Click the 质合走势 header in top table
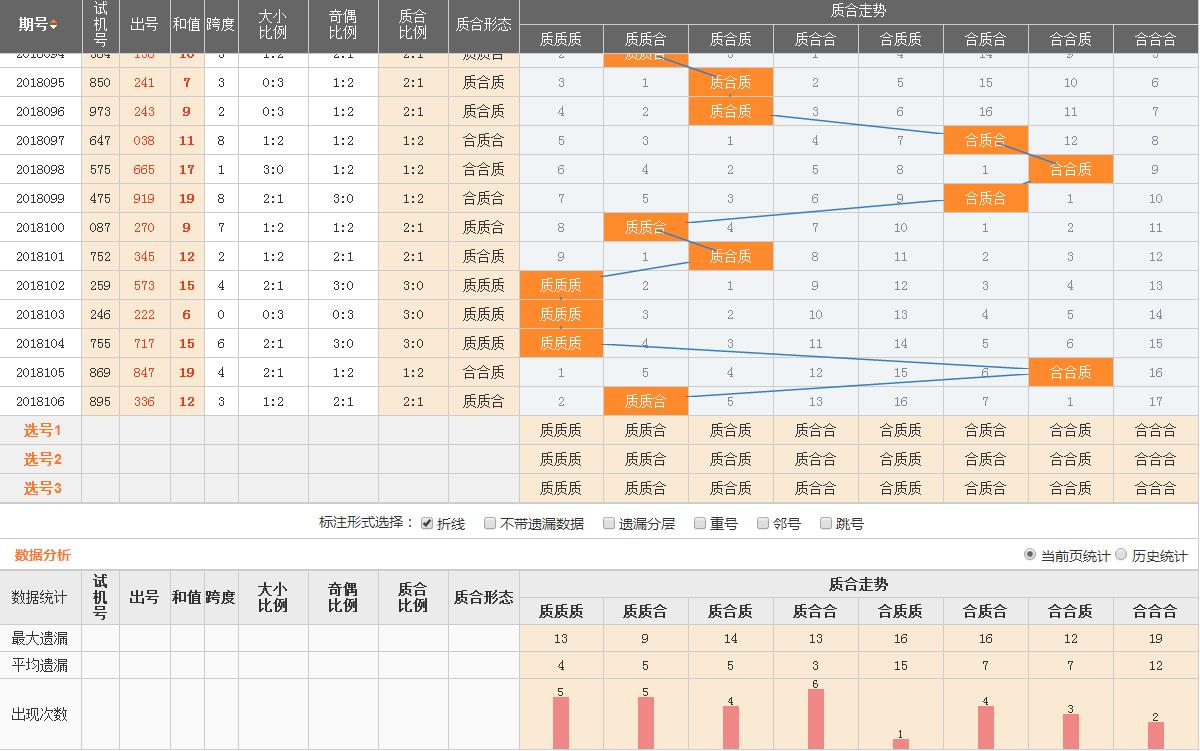The height and width of the screenshot is (751, 1200). 859,11
